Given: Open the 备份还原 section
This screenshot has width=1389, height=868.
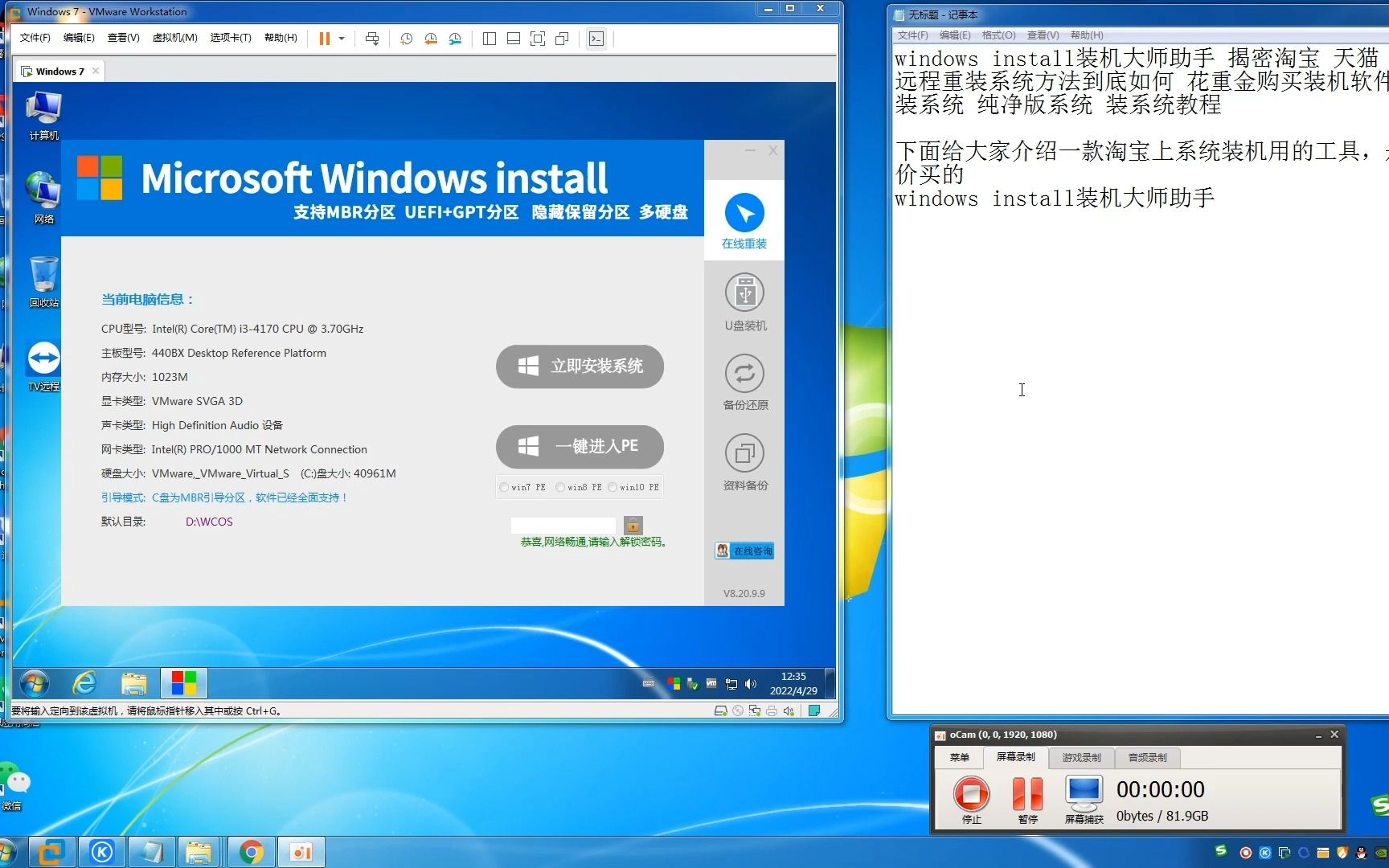Looking at the screenshot, I should pyautogui.click(x=745, y=382).
